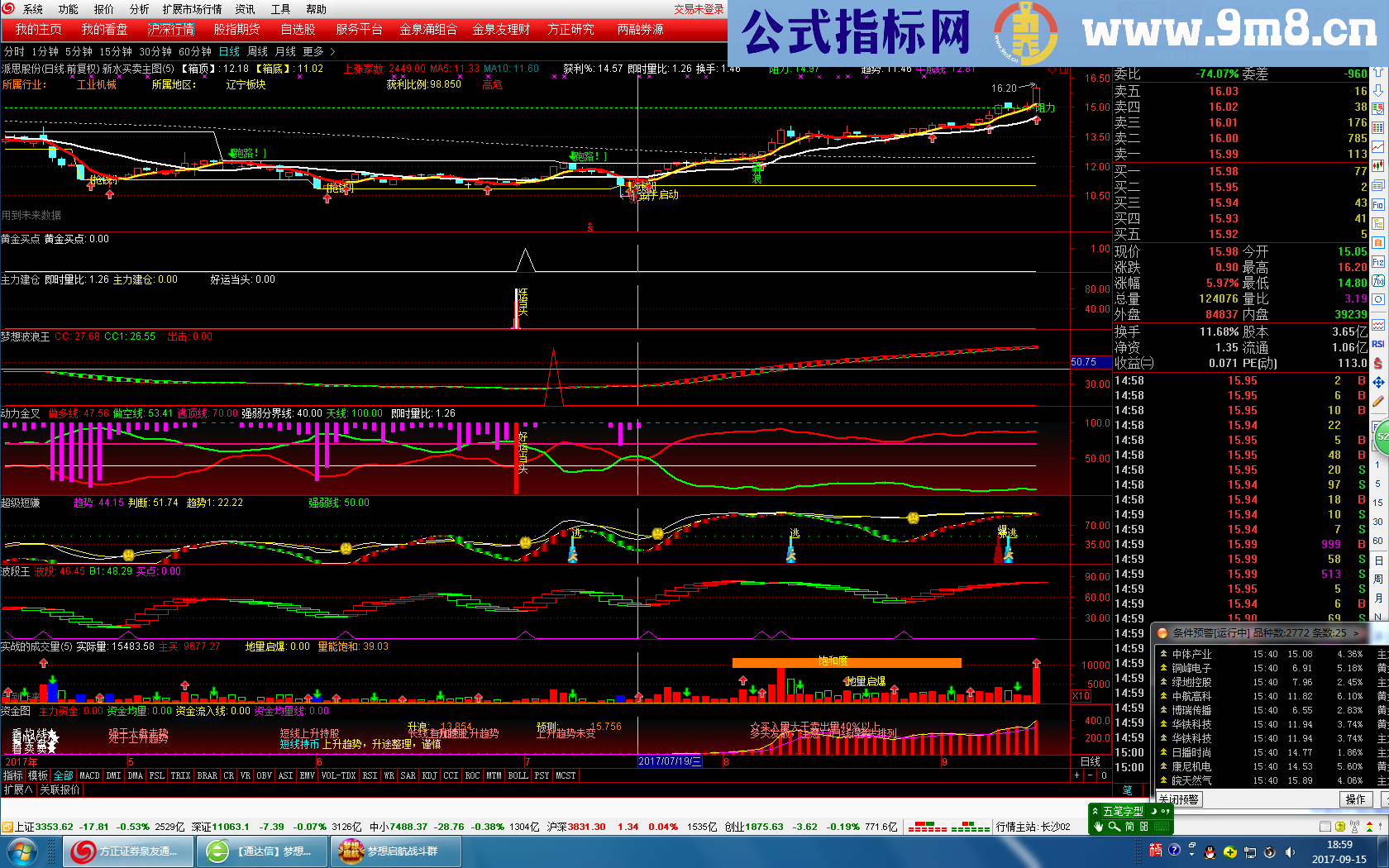The image size is (1389, 868).
Task: Expand the 更多 period dropdown
Action: pyautogui.click(x=314, y=51)
